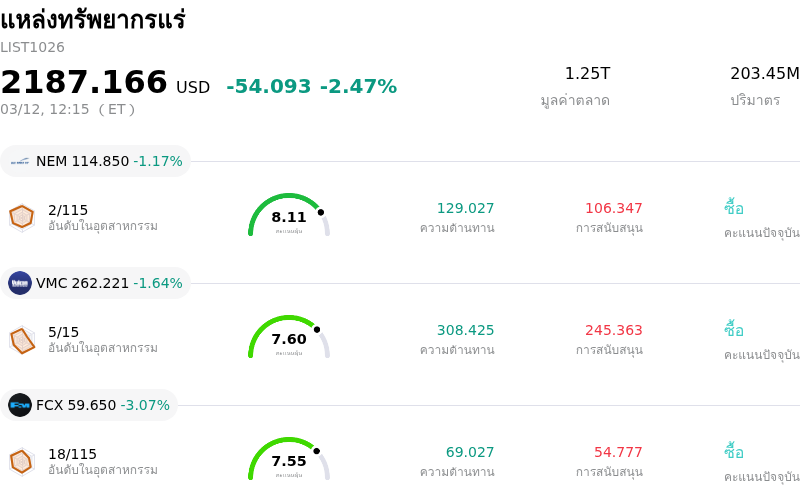Image resolution: width=800 pixels, height=499 pixels.
Task: Click the NEM company logo icon
Action: pyautogui.click(x=20, y=161)
